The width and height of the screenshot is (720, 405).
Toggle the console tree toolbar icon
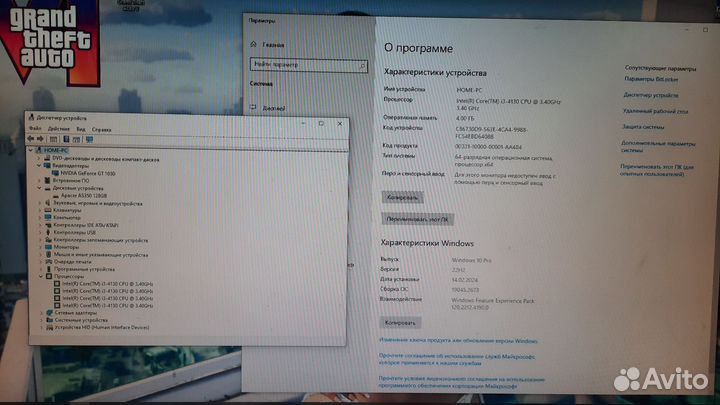click(53, 139)
